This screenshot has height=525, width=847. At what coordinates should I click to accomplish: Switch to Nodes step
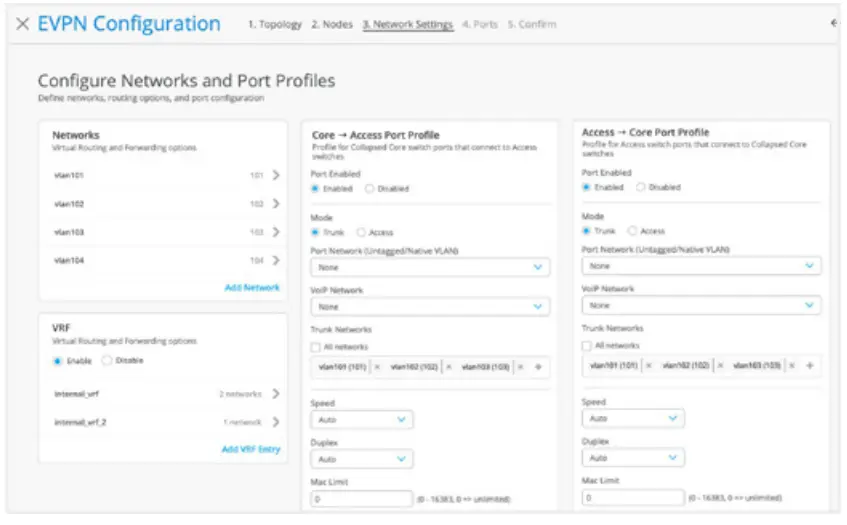coord(332,25)
